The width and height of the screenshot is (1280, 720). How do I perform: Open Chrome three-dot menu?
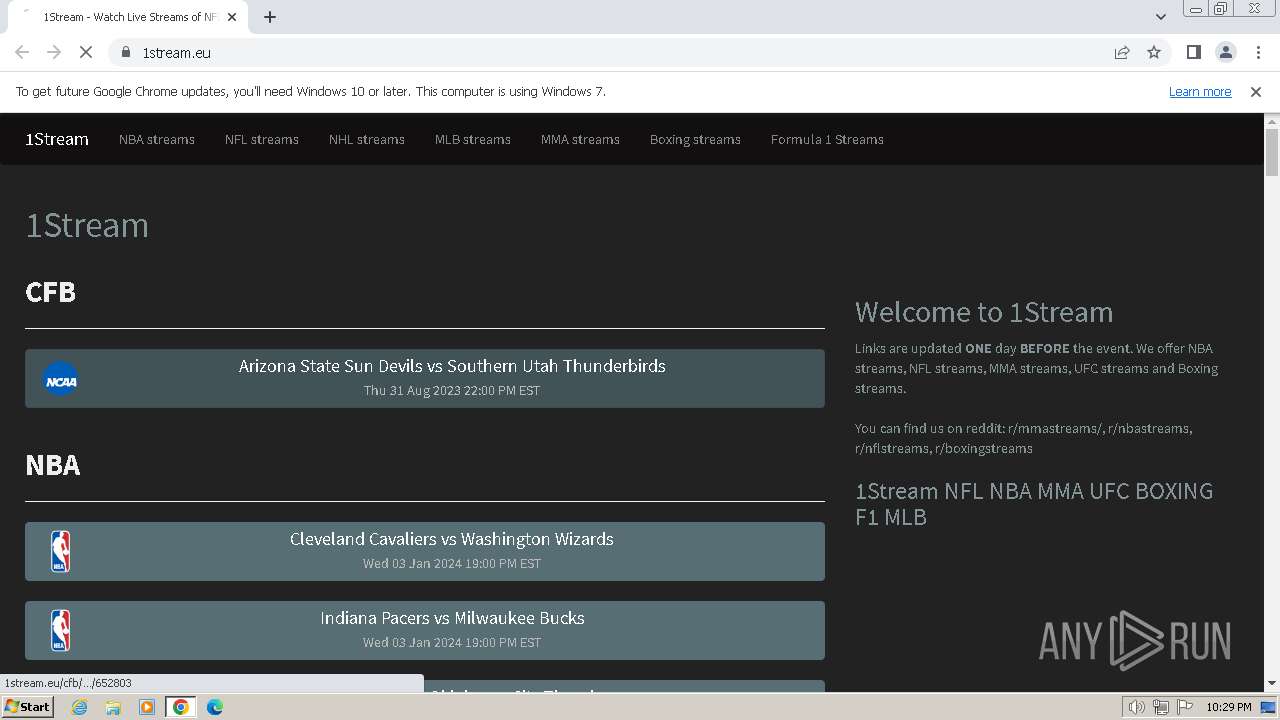(1258, 52)
